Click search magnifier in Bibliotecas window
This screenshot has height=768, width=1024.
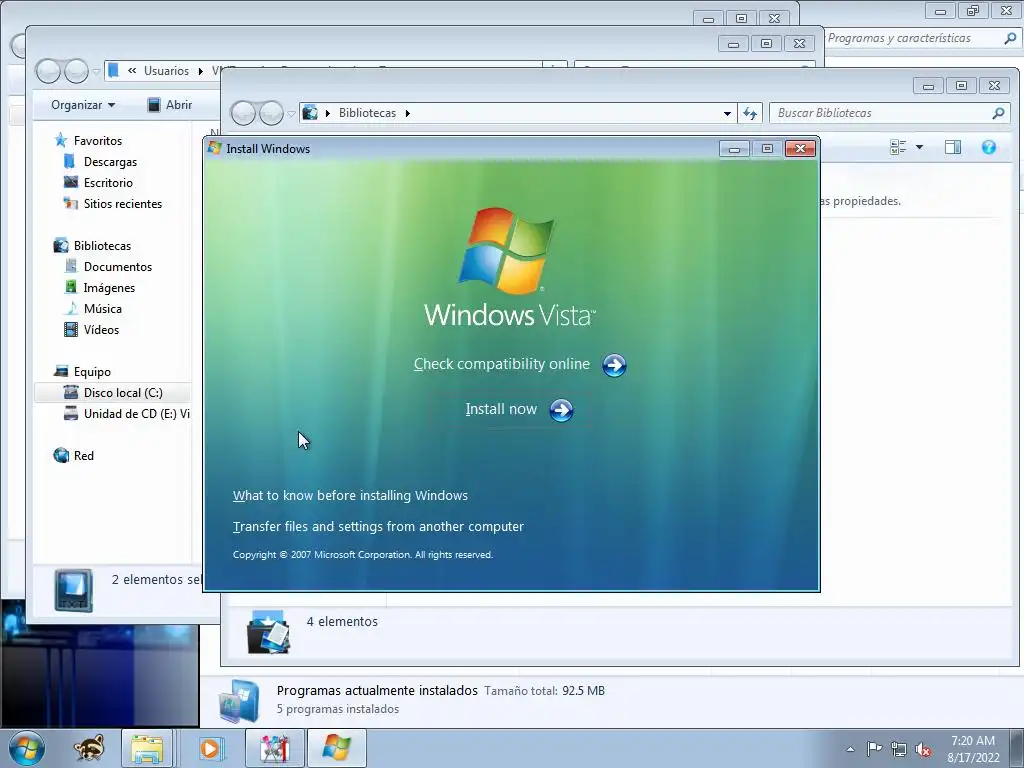pyautogui.click(x=998, y=113)
